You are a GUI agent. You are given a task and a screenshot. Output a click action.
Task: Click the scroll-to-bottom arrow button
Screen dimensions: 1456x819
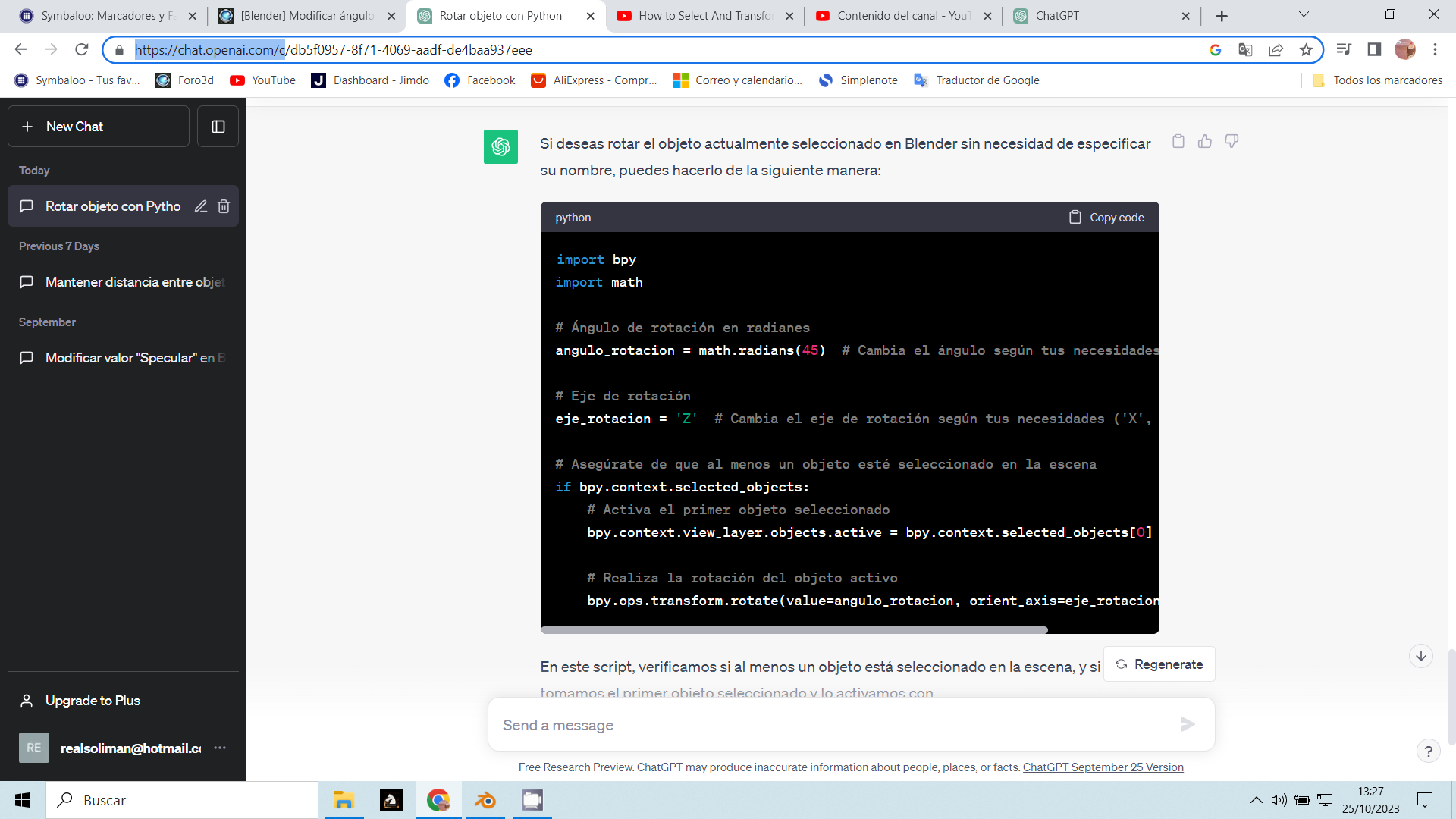point(1421,656)
